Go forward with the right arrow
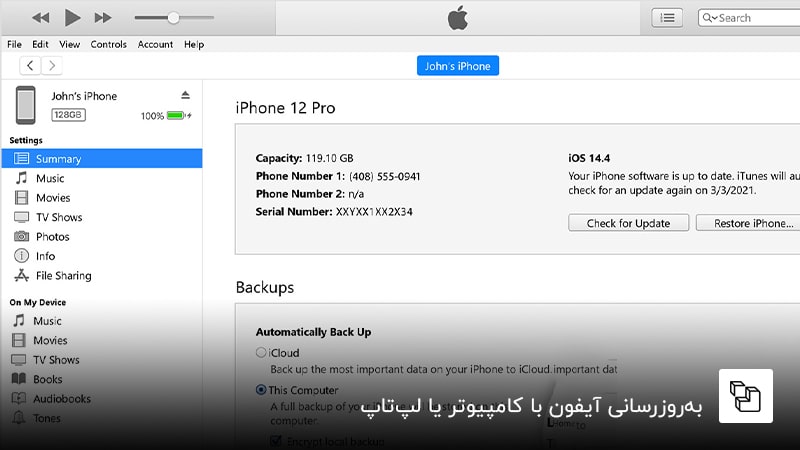The image size is (800, 450). coord(52,65)
